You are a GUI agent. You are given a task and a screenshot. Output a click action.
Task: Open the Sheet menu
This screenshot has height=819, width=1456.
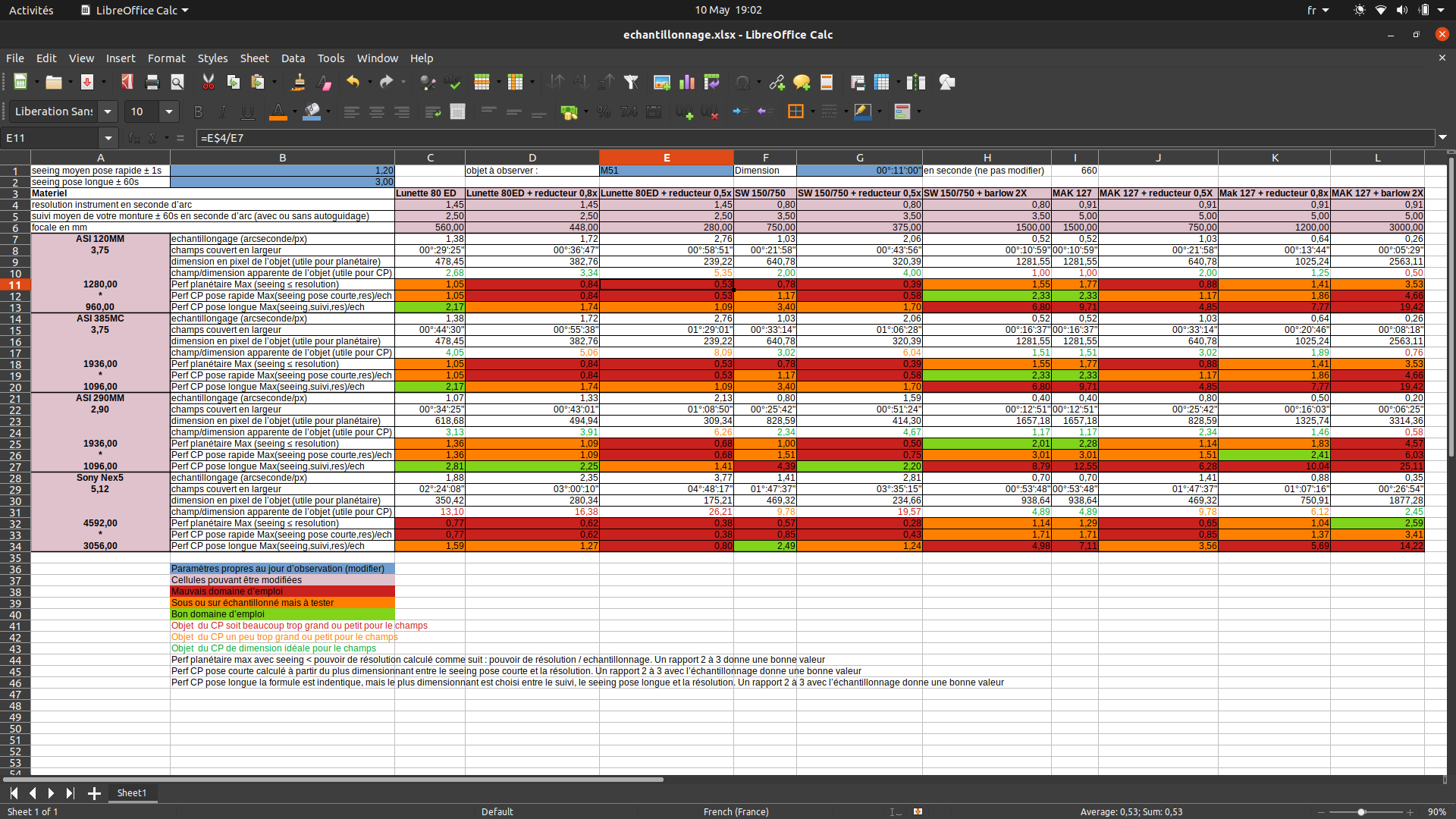coord(254,58)
